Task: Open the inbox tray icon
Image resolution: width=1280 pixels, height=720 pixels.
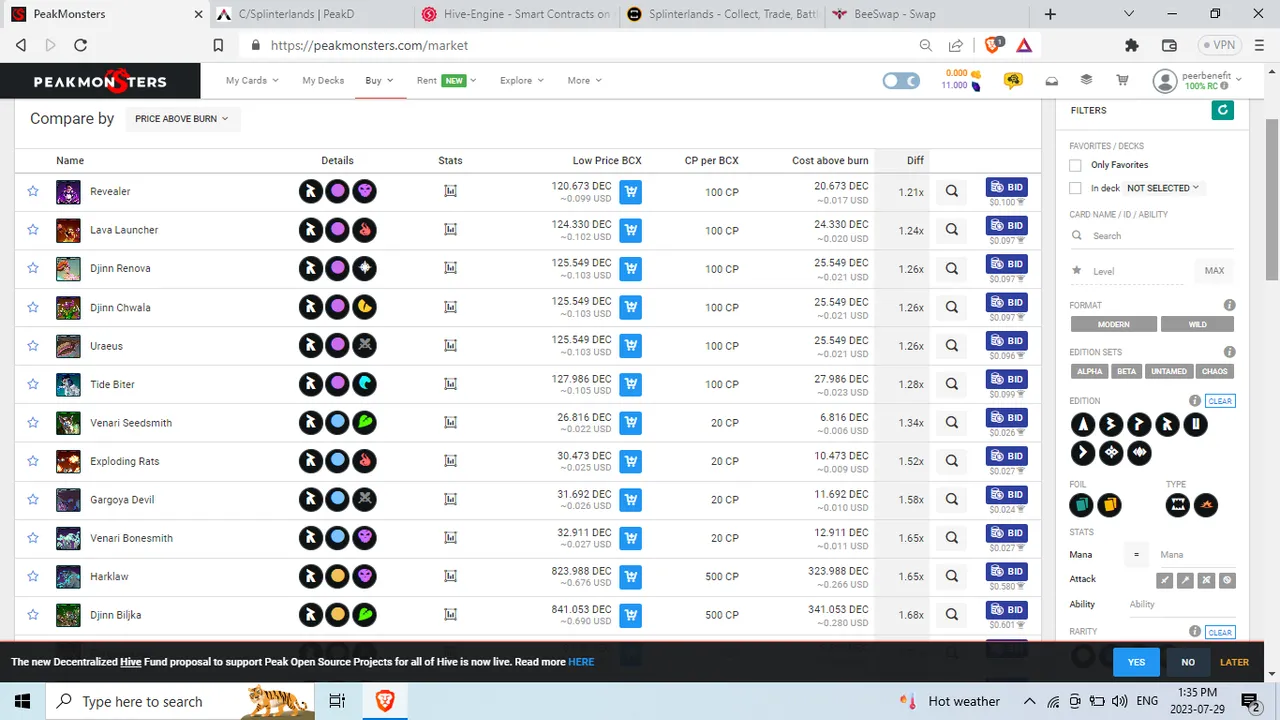Action: pos(1052,81)
